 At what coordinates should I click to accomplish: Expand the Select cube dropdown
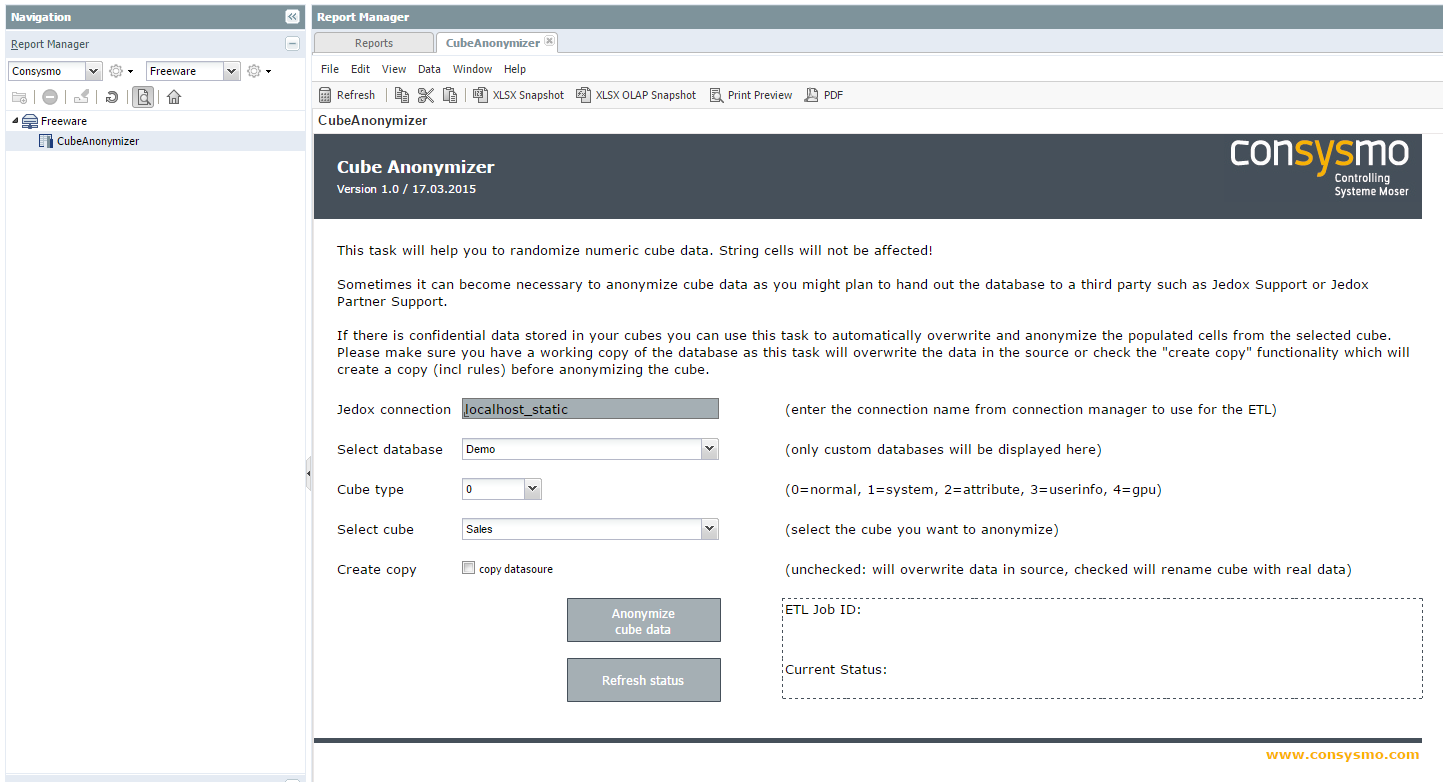[x=590, y=529]
